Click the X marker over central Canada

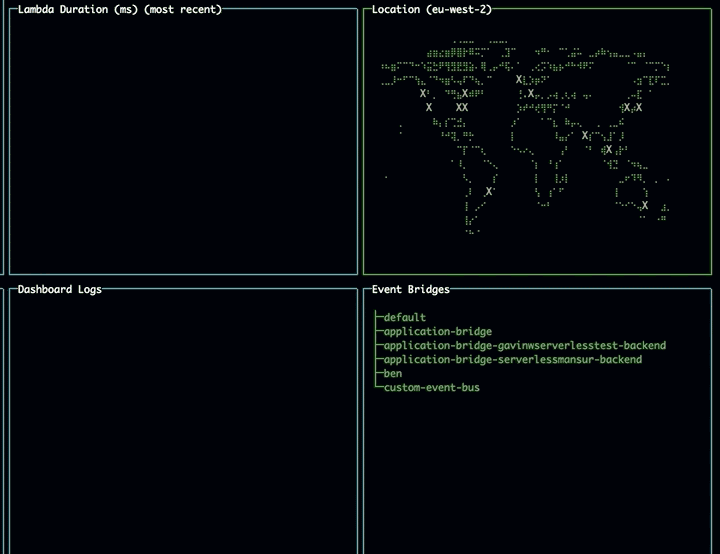click(465, 93)
